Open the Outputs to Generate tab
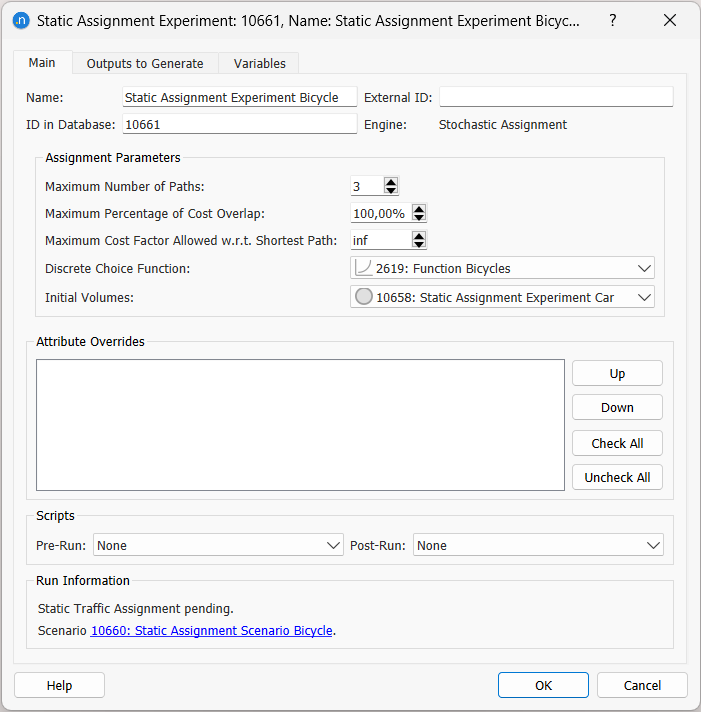Image resolution: width=701 pixels, height=712 pixels. click(x=145, y=64)
